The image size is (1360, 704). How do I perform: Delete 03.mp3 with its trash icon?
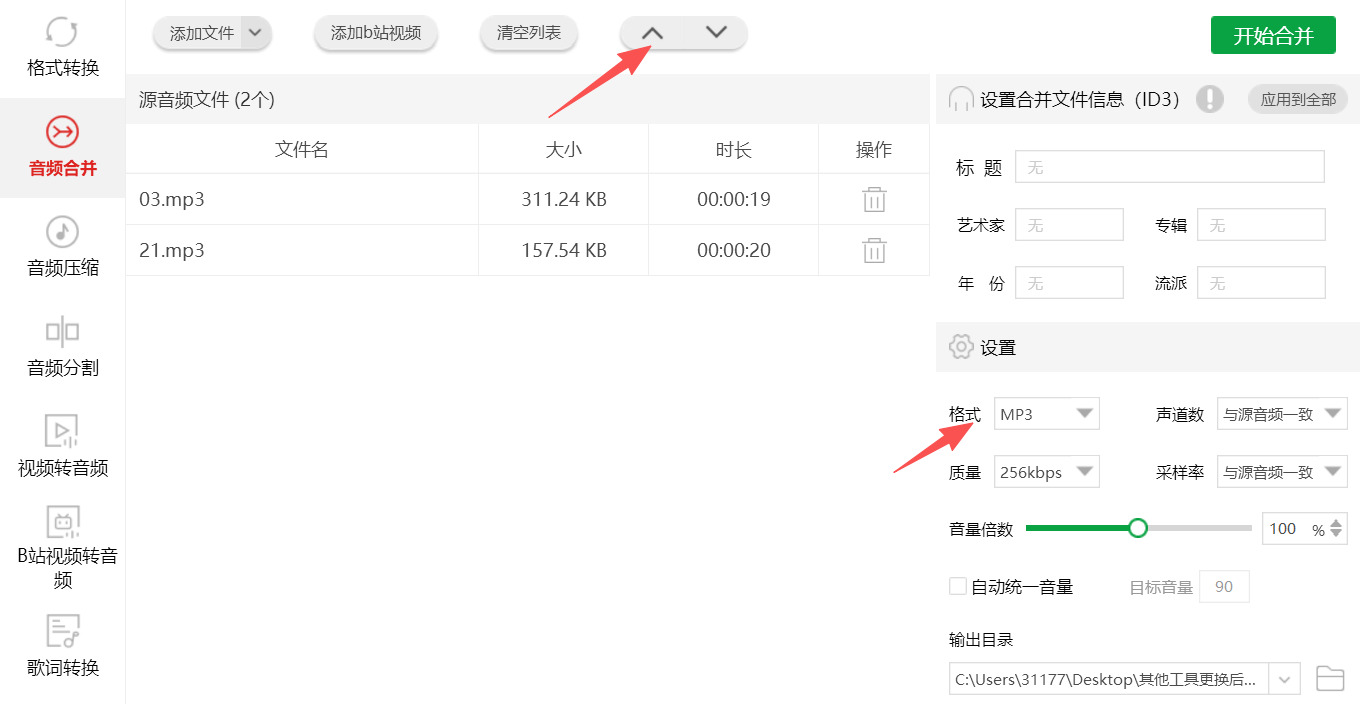pos(874,199)
